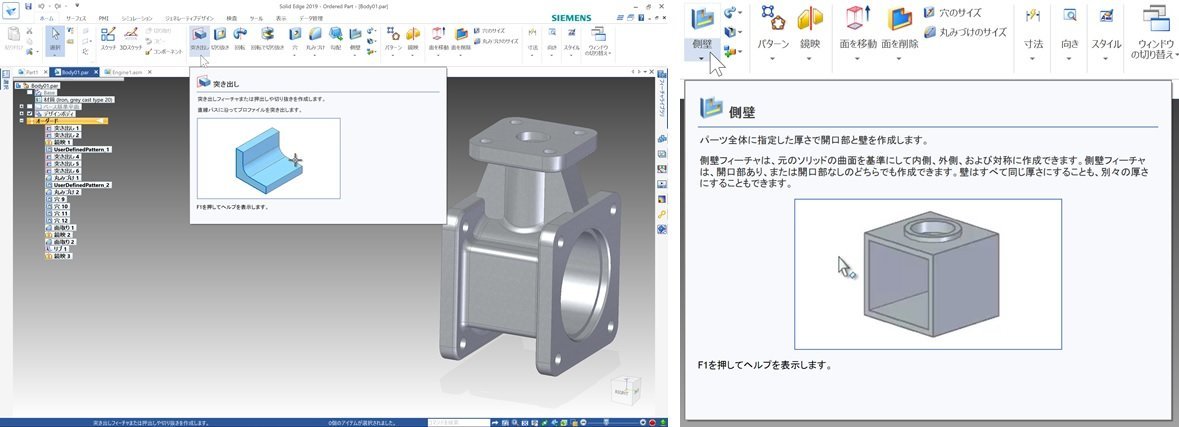Open the dropdown arrow under 側壁 in inset

(700, 58)
